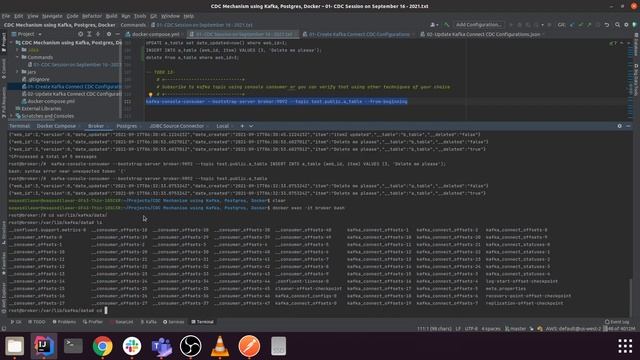Open Project panel options gear
The height and width of the screenshot is (360, 640).
click(x=109, y=34)
